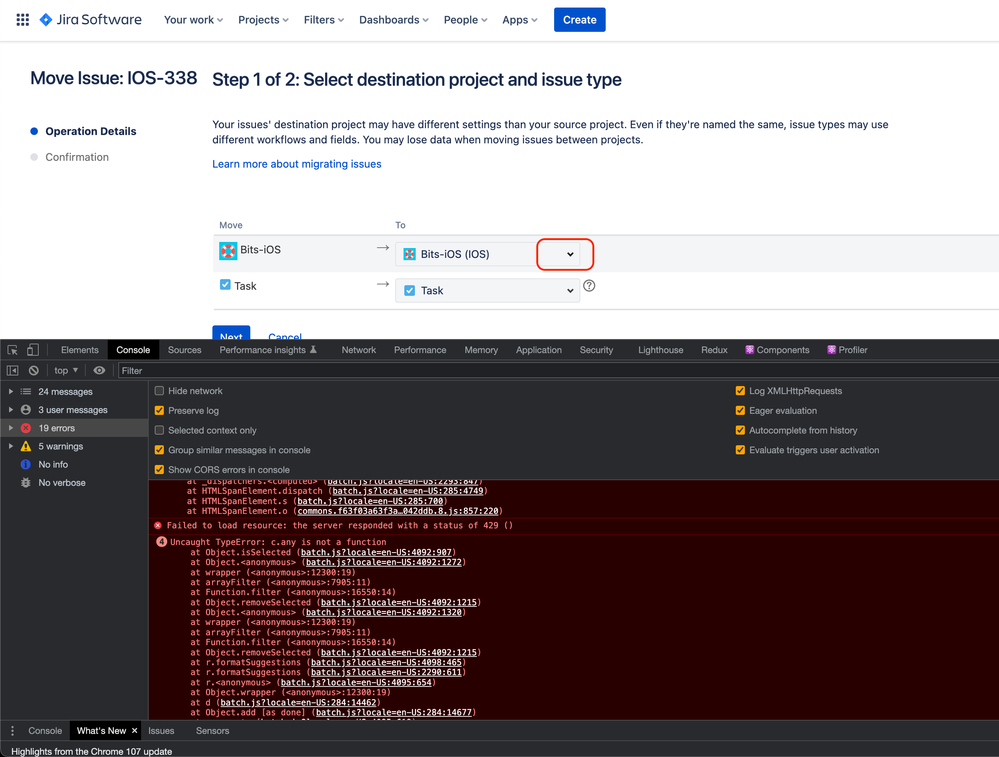Screen dimensions: 999x757
Task: Click the blue Create button
Action: (x=580, y=20)
